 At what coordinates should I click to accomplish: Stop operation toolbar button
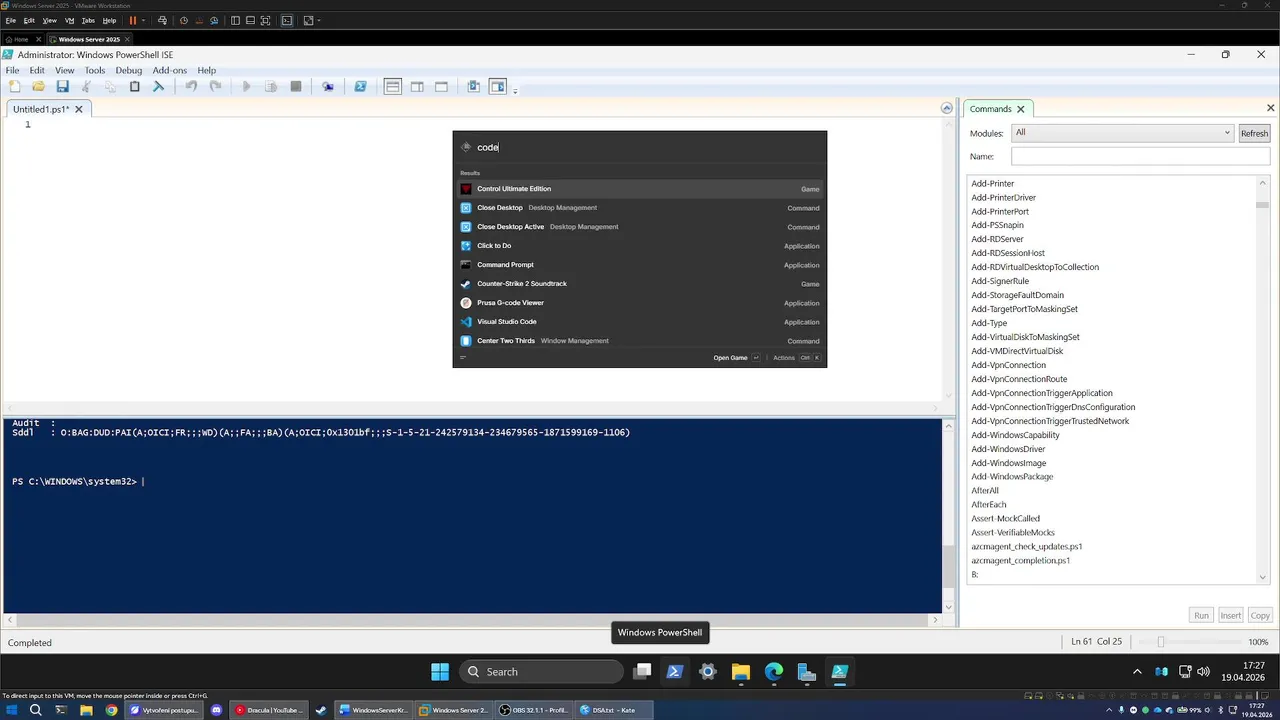[x=296, y=87]
